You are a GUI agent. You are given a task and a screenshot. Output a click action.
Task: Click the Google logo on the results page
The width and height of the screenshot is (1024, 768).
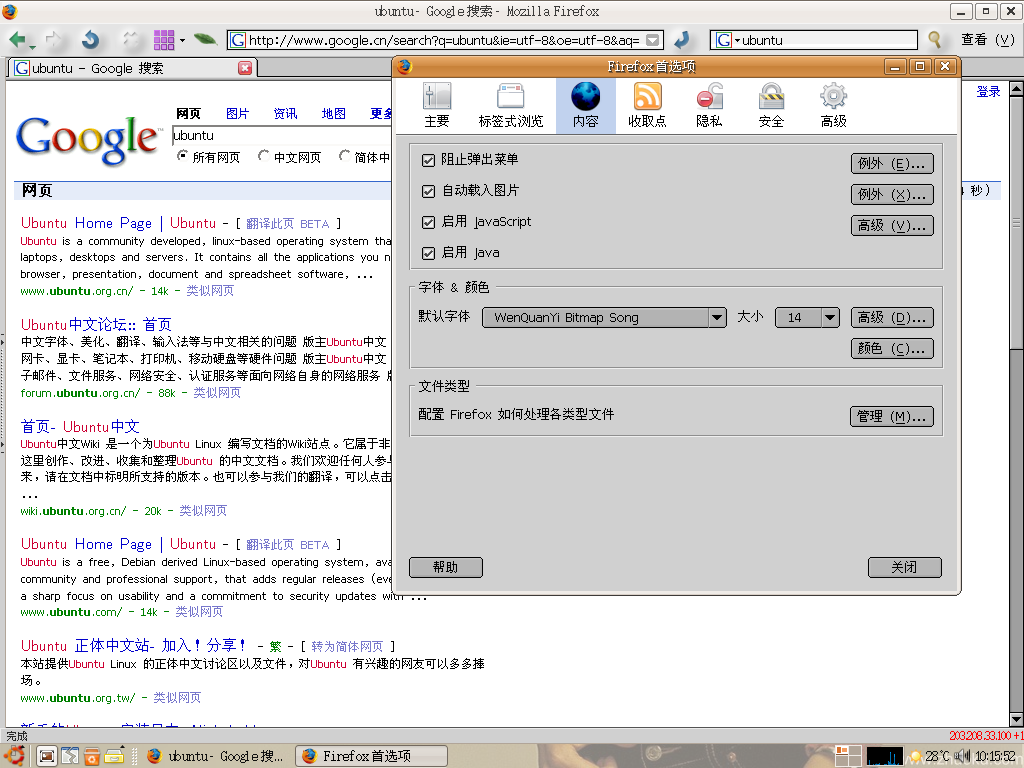tap(88, 140)
